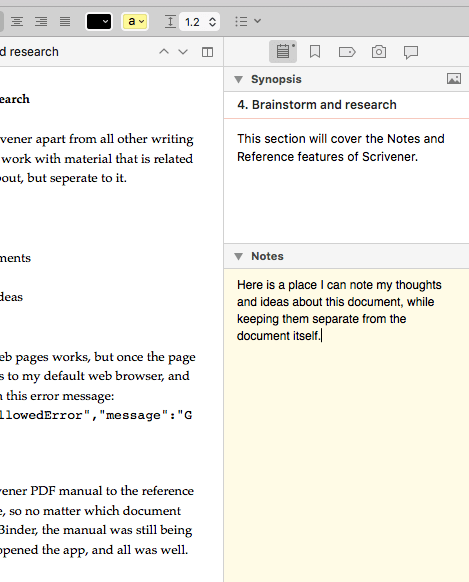The width and height of the screenshot is (469, 582).
Task: Adjust line spacing stepper at 1.2
Action: pyautogui.click(x=212, y=22)
